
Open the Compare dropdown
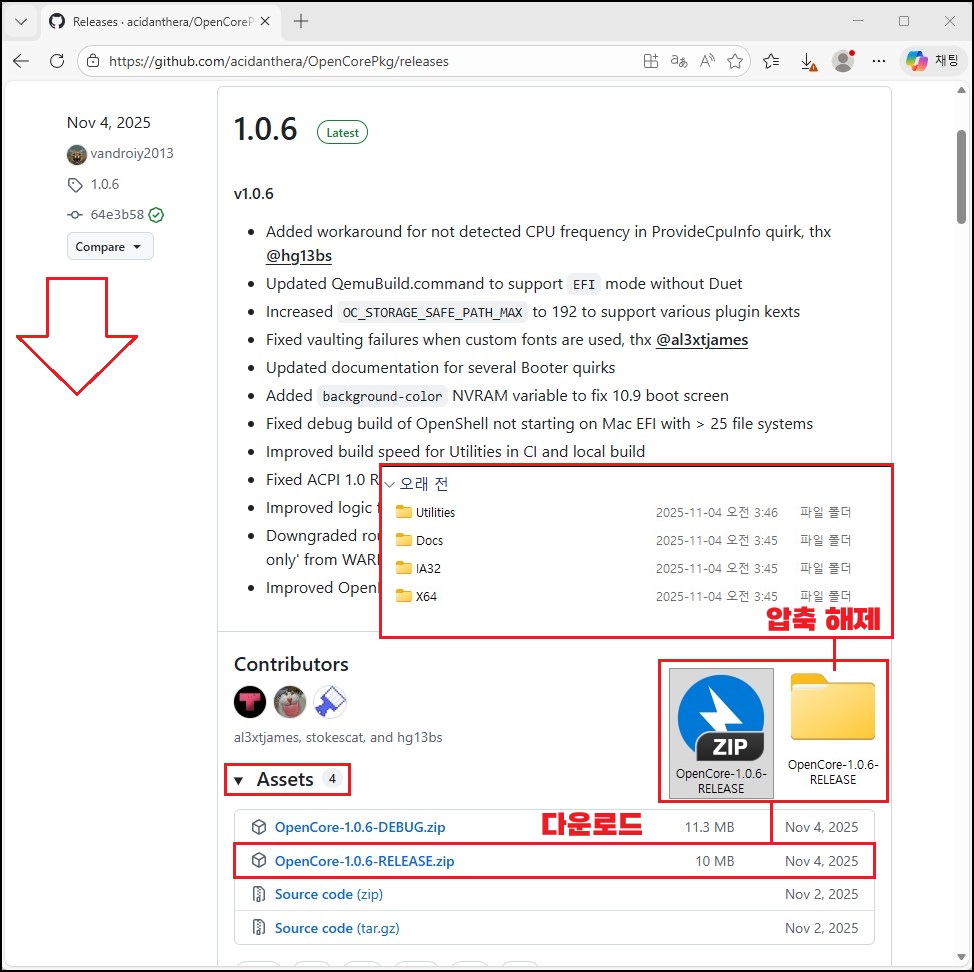pos(109,247)
